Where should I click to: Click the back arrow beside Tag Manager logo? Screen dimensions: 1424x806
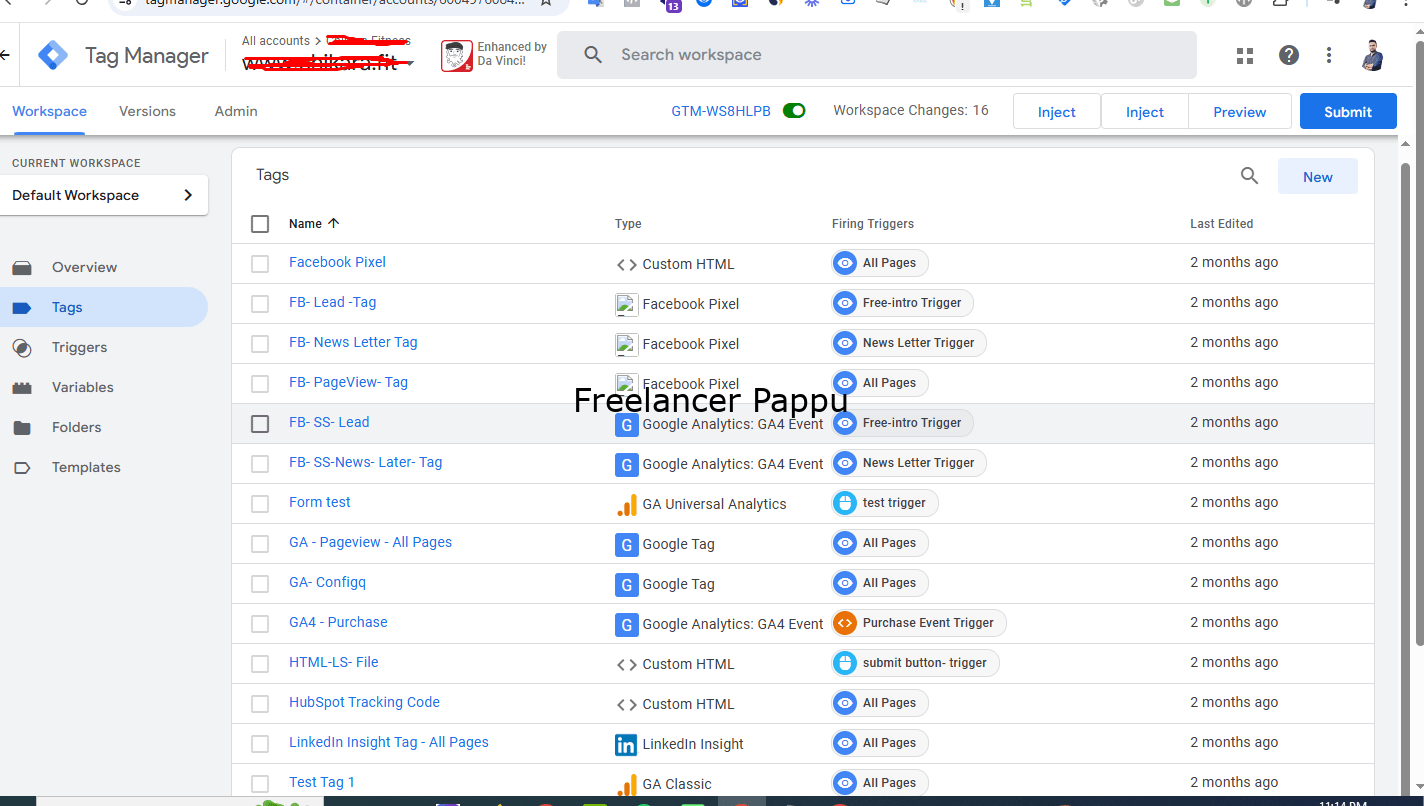pos(5,55)
